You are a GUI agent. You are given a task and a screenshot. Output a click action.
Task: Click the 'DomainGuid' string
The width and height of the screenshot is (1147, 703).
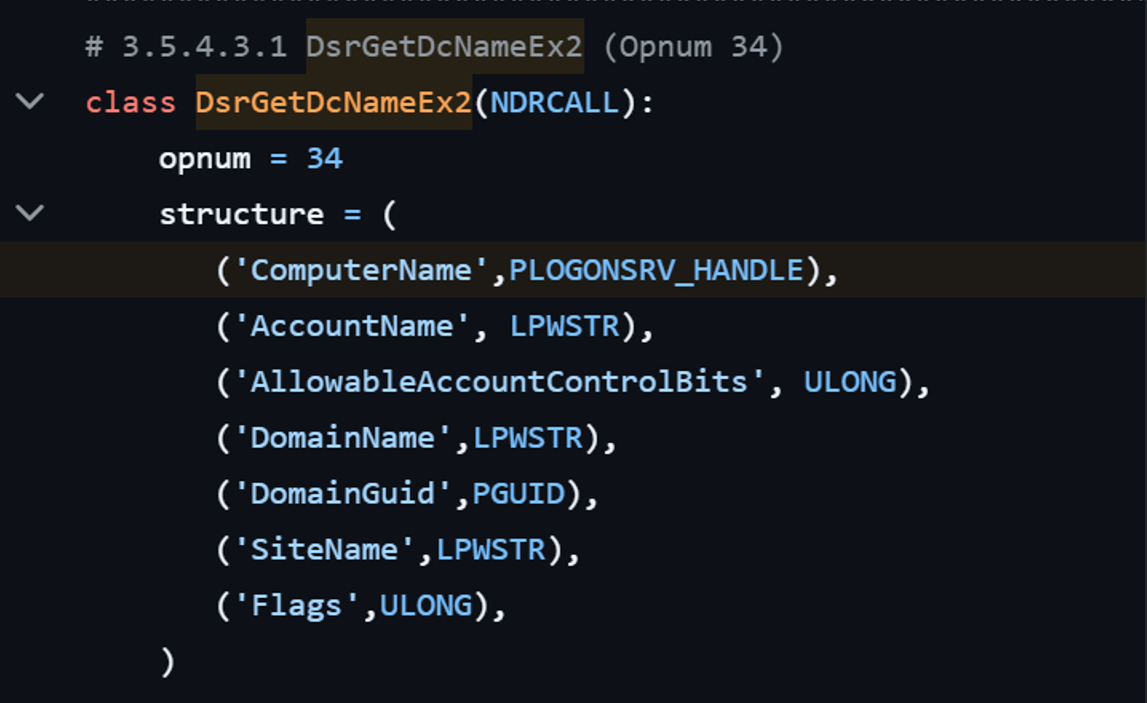[x=342, y=494]
